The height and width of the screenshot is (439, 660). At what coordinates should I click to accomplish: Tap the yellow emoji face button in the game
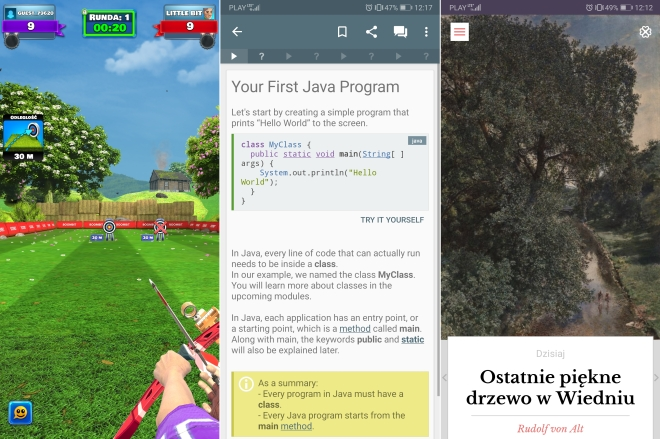coord(19,412)
